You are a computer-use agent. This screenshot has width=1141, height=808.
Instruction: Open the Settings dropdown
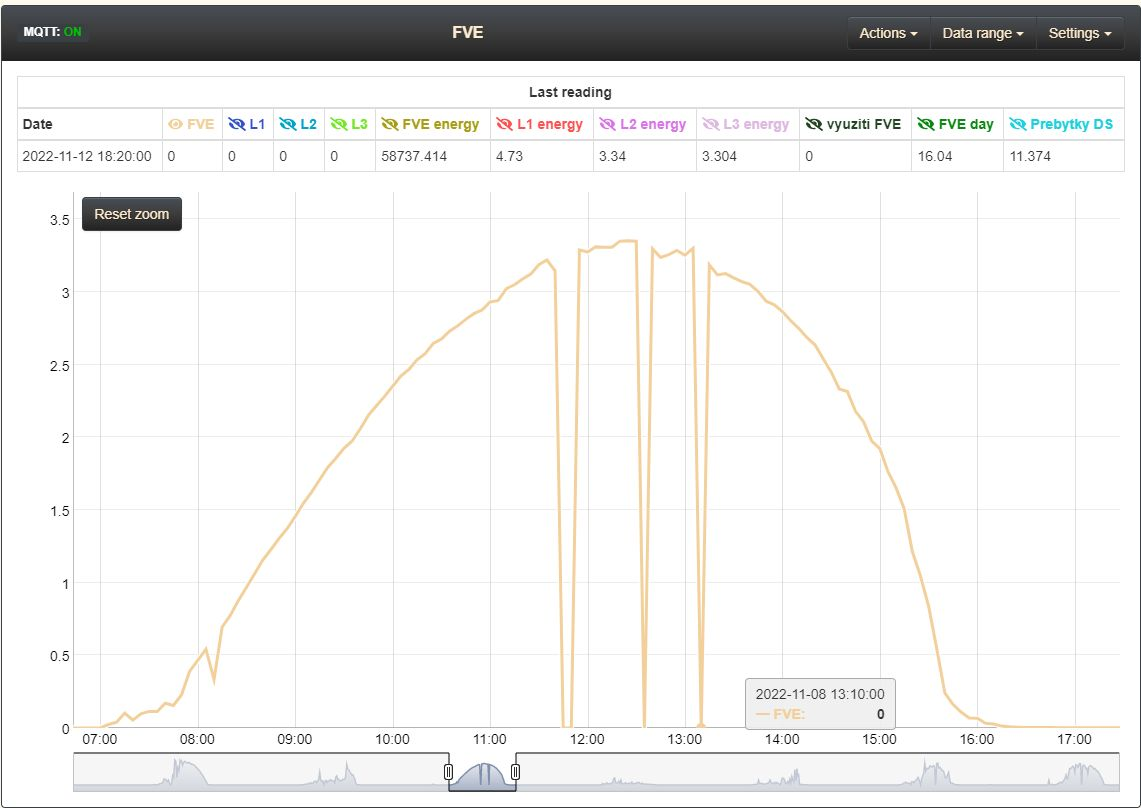pos(1079,33)
